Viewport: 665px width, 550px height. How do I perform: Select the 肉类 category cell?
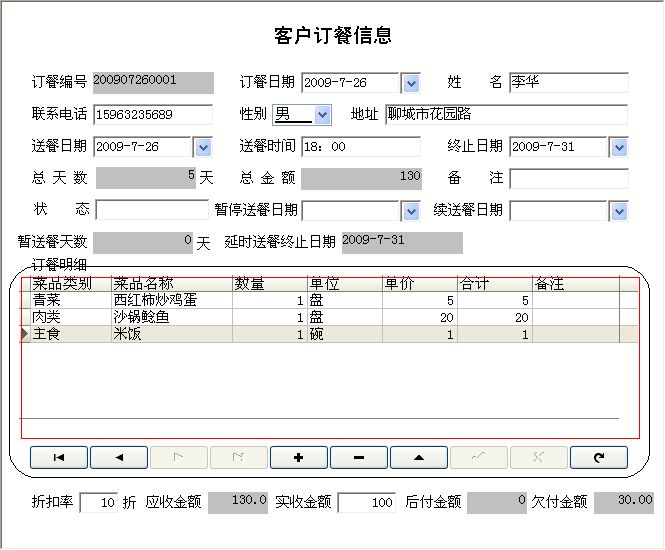(71, 317)
